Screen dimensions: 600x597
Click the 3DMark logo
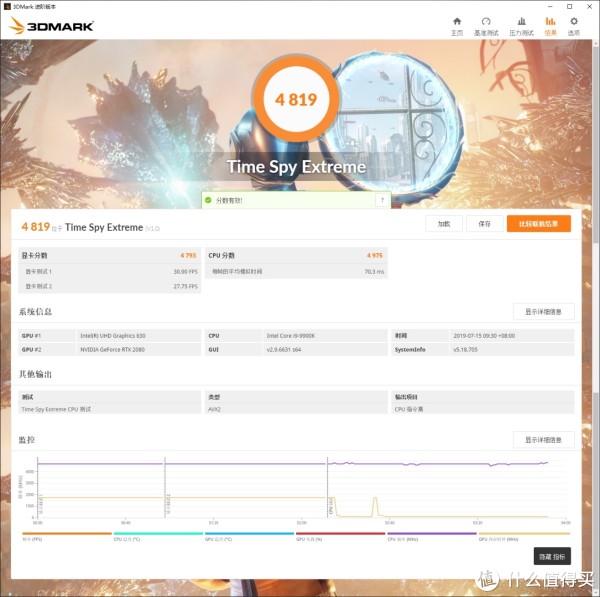pos(52,26)
